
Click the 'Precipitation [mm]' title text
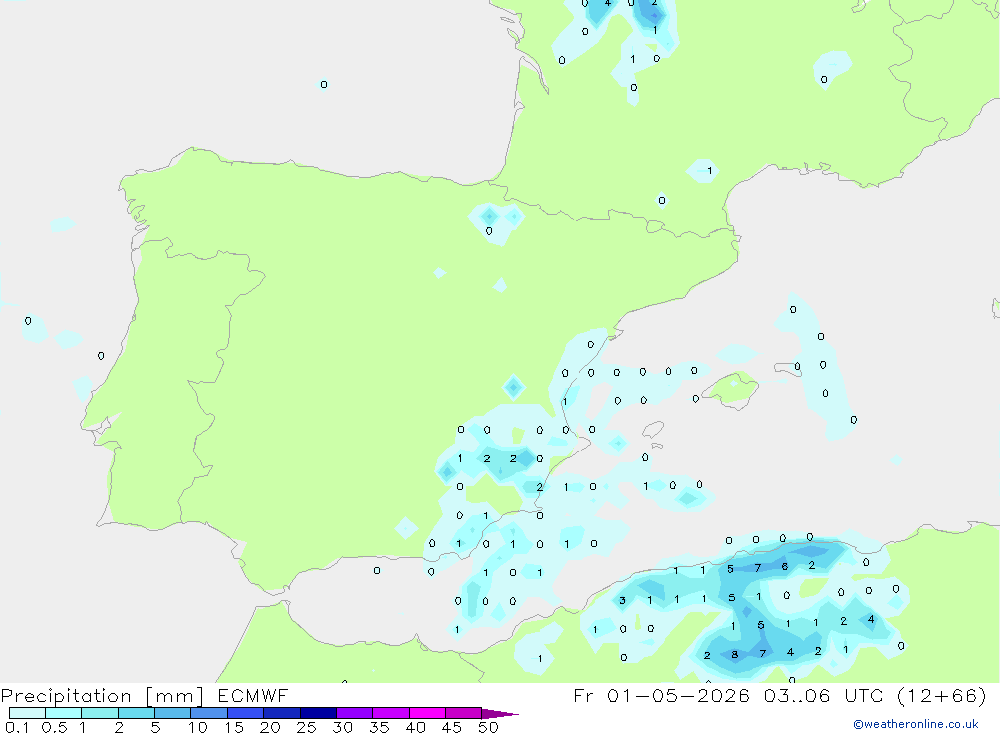(x=102, y=696)
